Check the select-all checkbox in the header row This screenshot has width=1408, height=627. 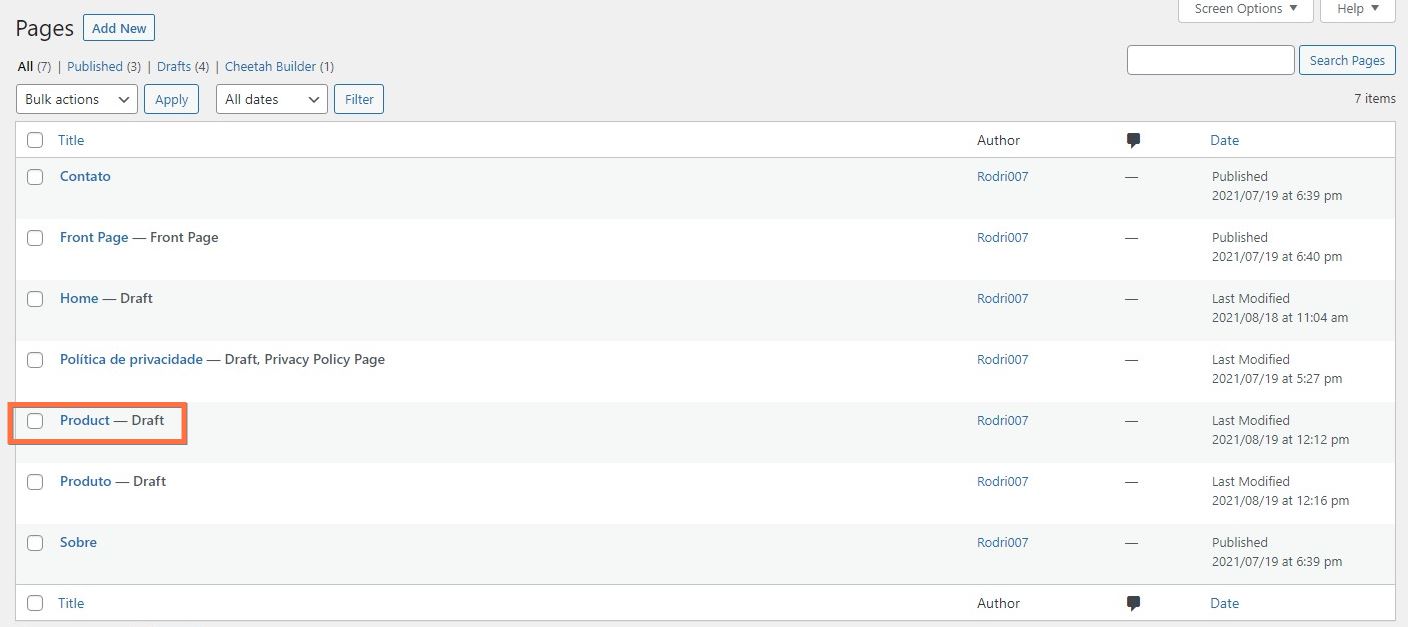(x=35, y=140)
